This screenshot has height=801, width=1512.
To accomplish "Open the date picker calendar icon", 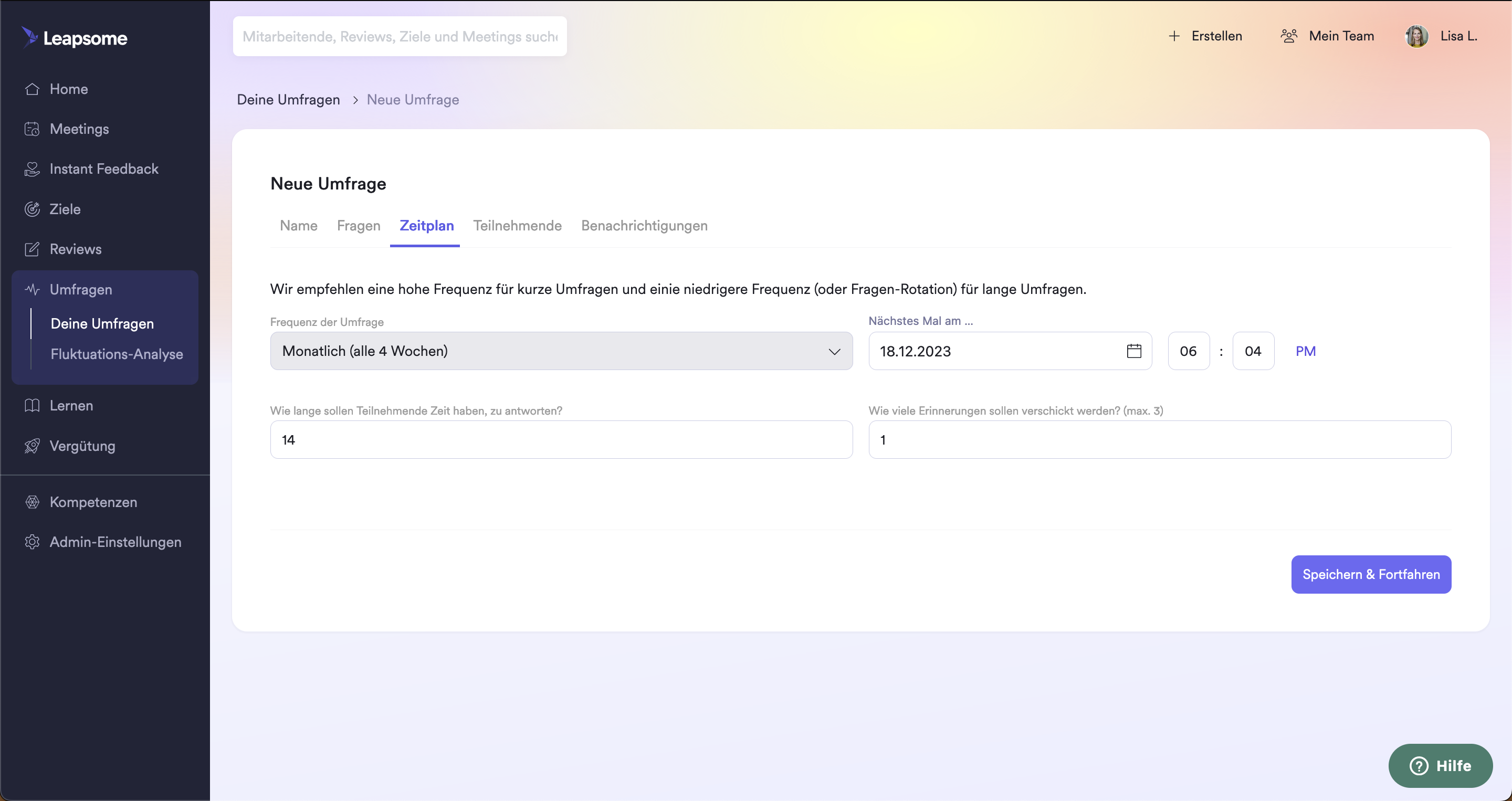I will click(x=1134, y=351).
